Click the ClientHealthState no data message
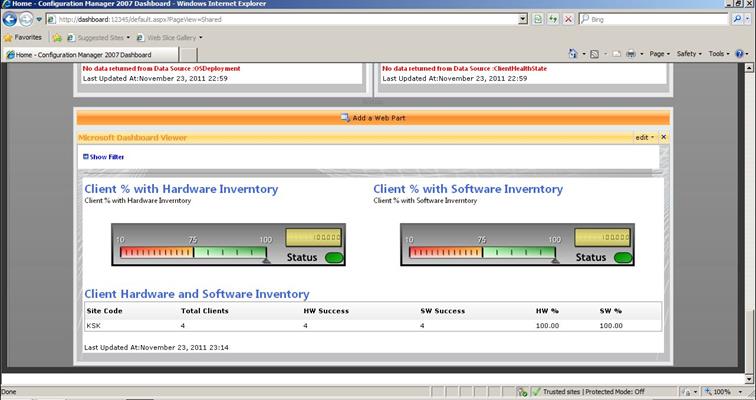Viewport: 756px width, 400px height. coord(465,68)
